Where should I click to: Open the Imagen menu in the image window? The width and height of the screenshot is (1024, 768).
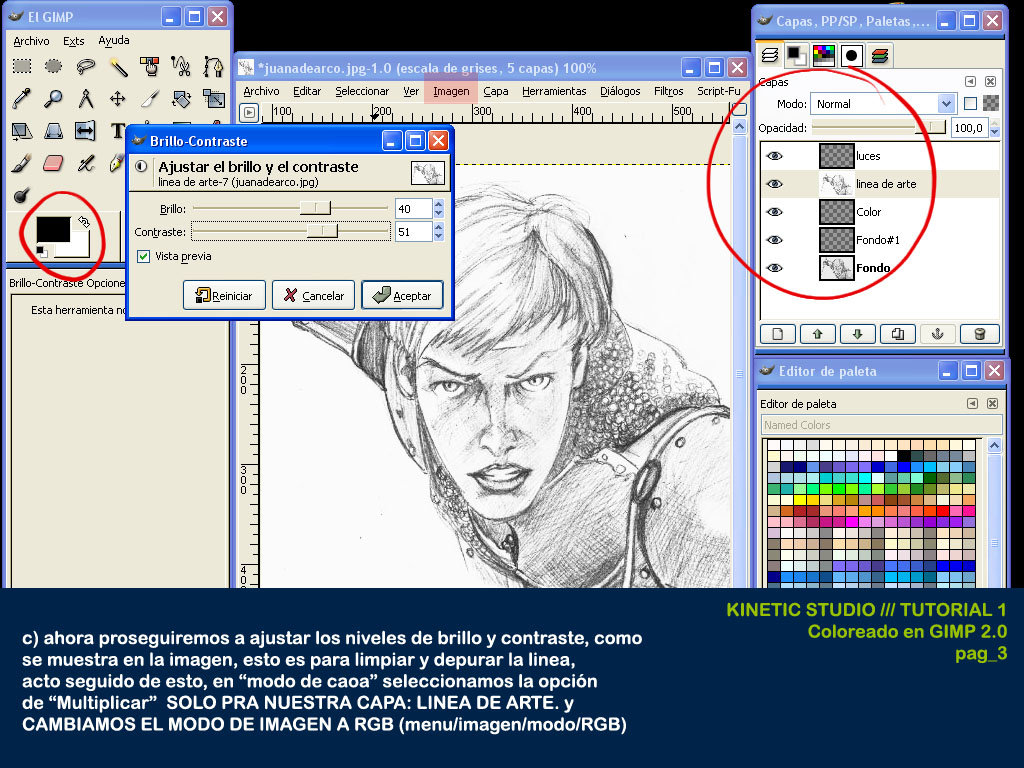(451, 91)
